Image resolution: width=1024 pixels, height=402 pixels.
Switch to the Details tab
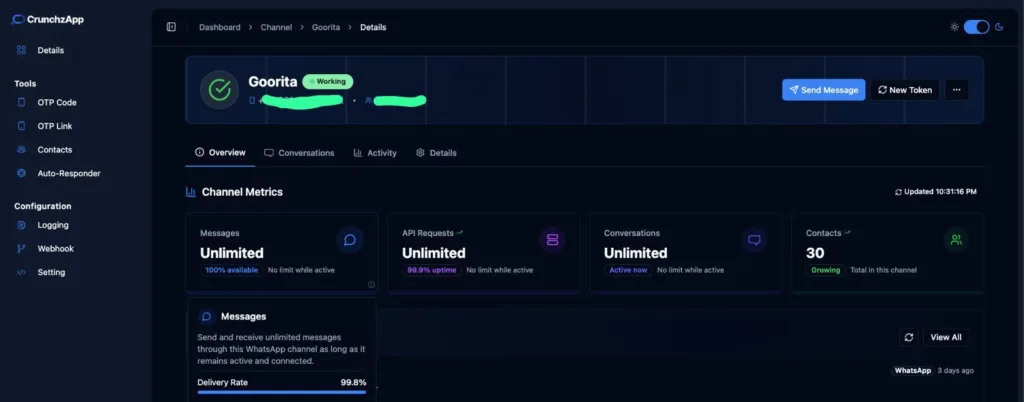pyautogui.click(x=436, y=153)
